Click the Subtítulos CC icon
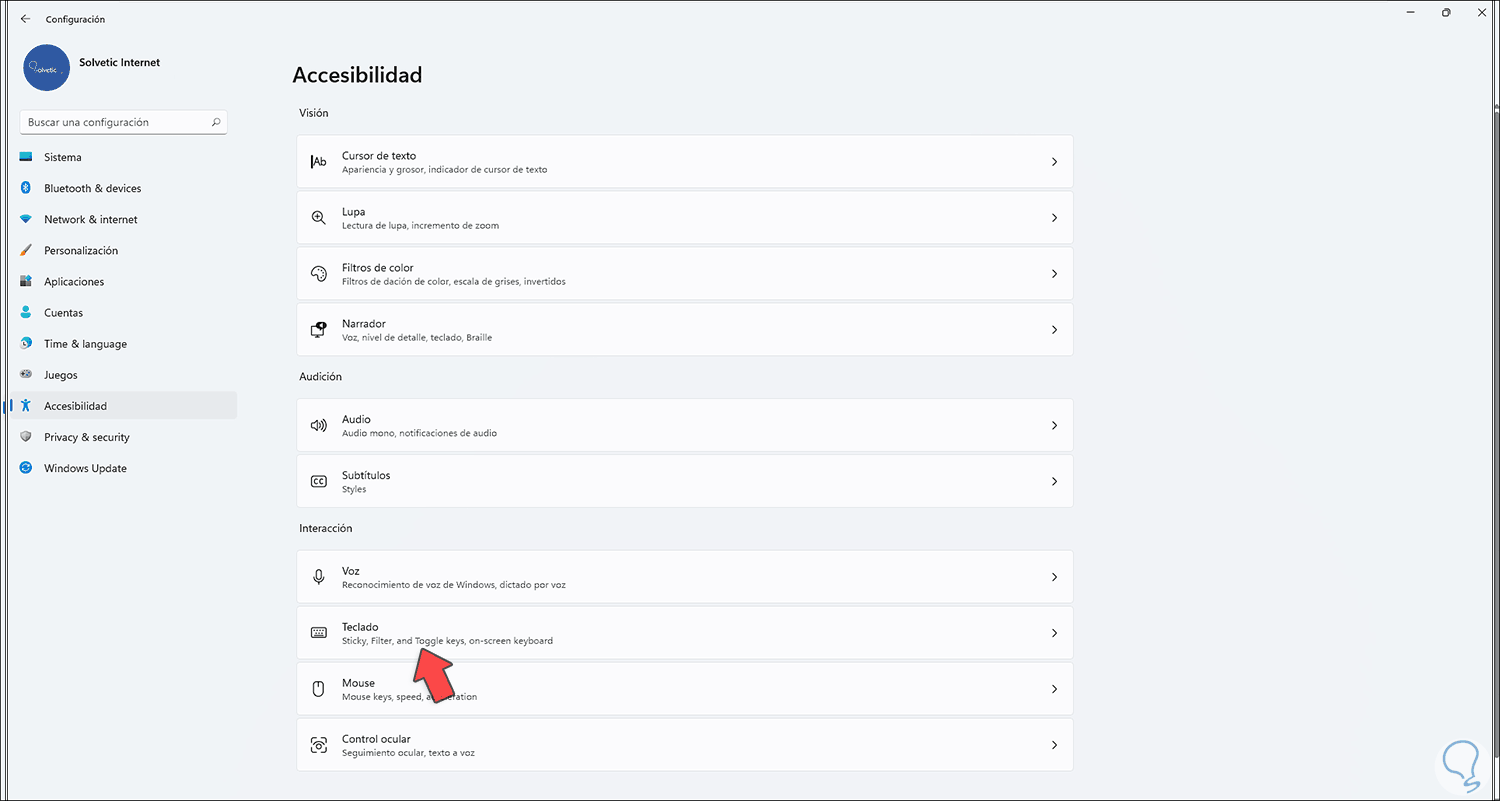Image resolution: width=1500 pixels, height=801 pixels. coord(319,481)
